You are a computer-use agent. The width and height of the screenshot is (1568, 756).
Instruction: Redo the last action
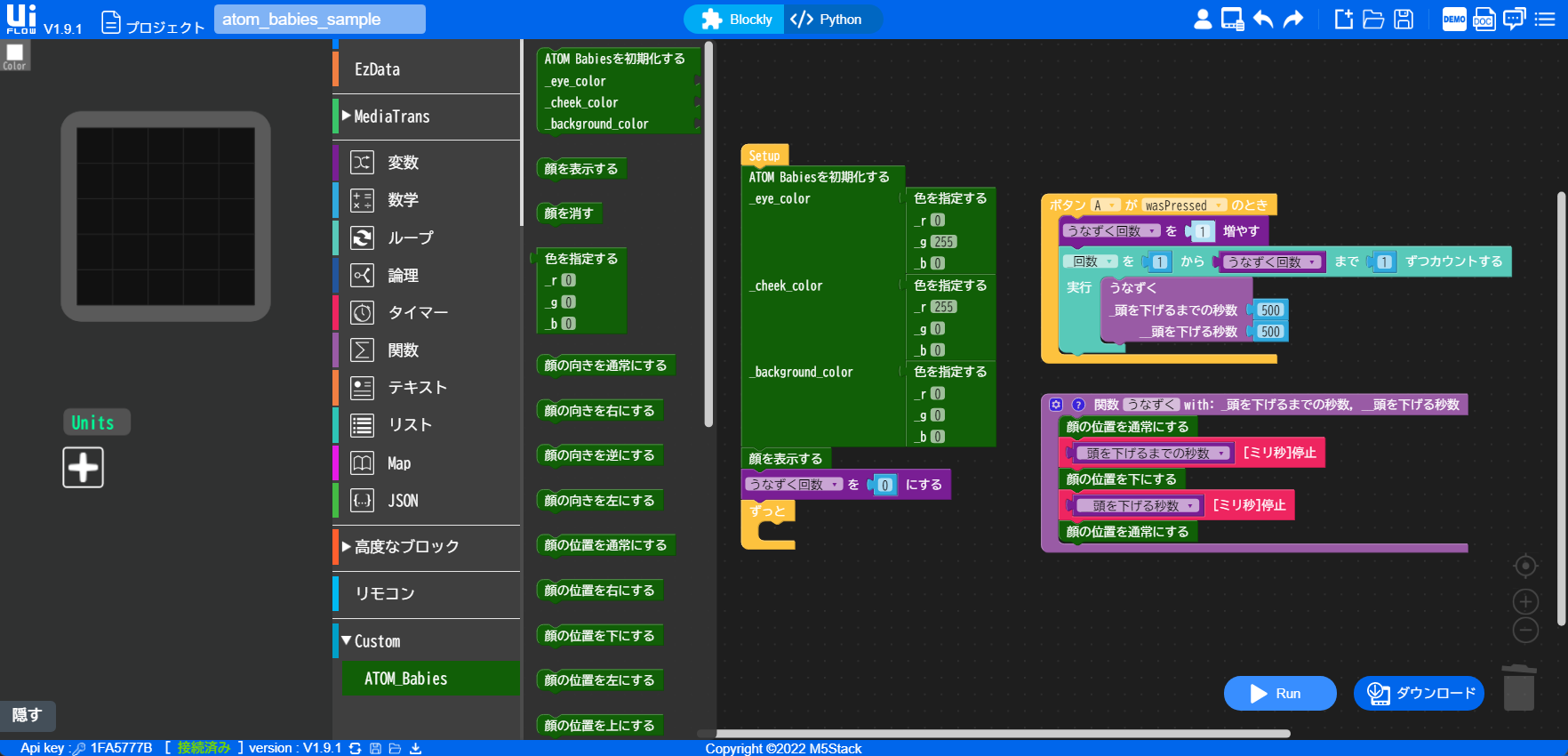coord(1293,20)
